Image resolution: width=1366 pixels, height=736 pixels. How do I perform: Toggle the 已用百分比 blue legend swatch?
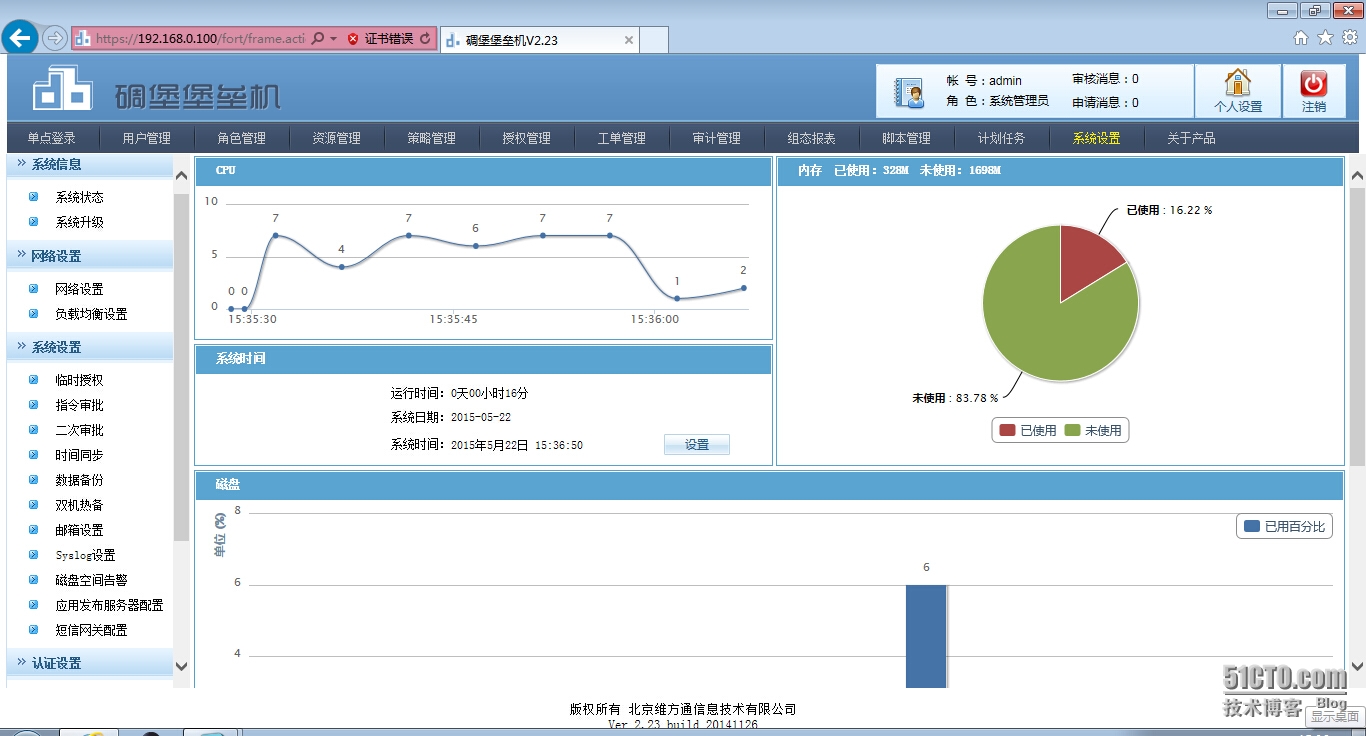coord(1252,526)
